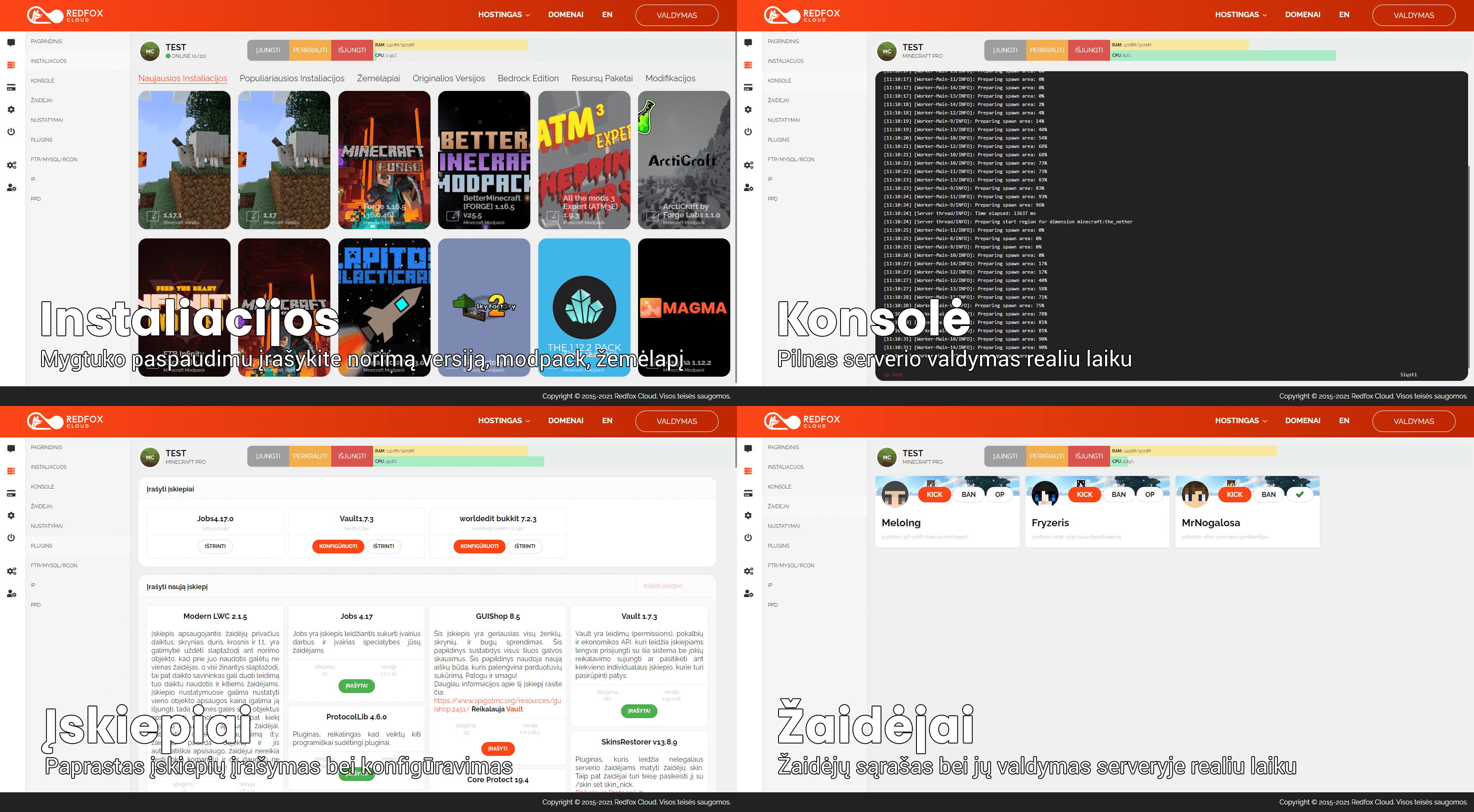Screen dimensions: 1474x812
Task: Switch language with EN in Žaidėjai panel
Action: point(1344,421)
